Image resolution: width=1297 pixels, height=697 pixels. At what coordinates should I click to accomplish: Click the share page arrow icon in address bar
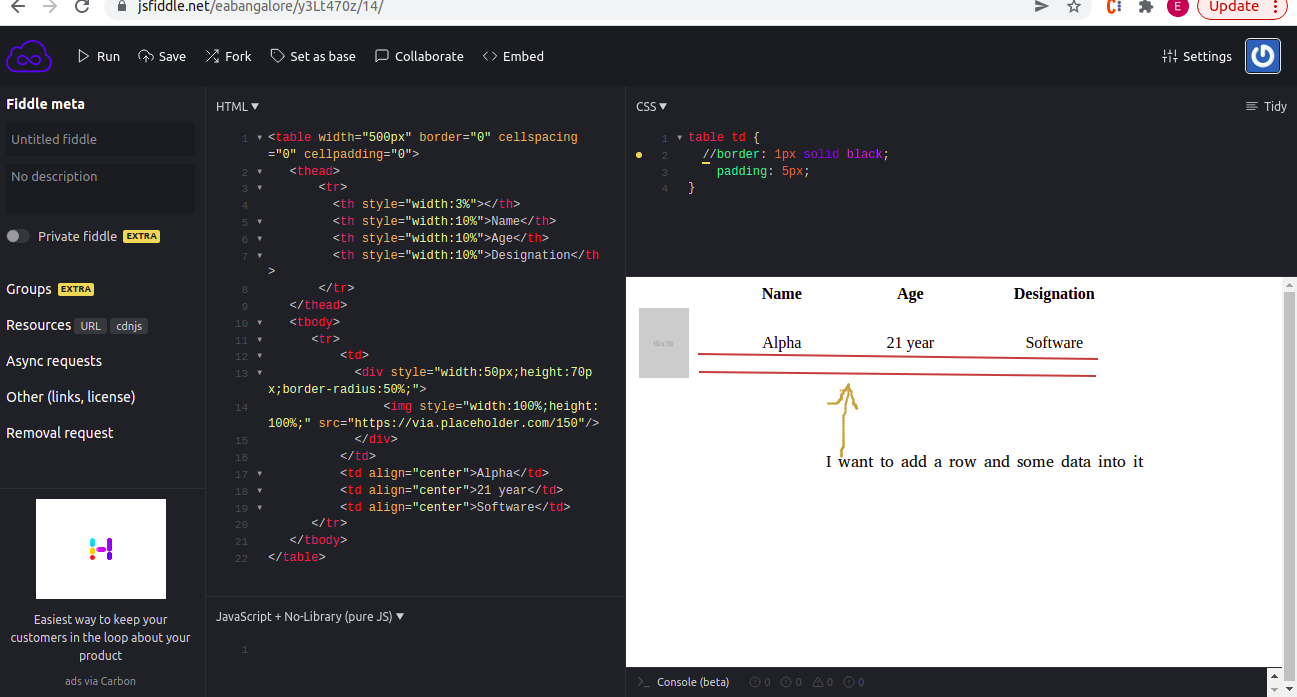tap(1041, 6)
